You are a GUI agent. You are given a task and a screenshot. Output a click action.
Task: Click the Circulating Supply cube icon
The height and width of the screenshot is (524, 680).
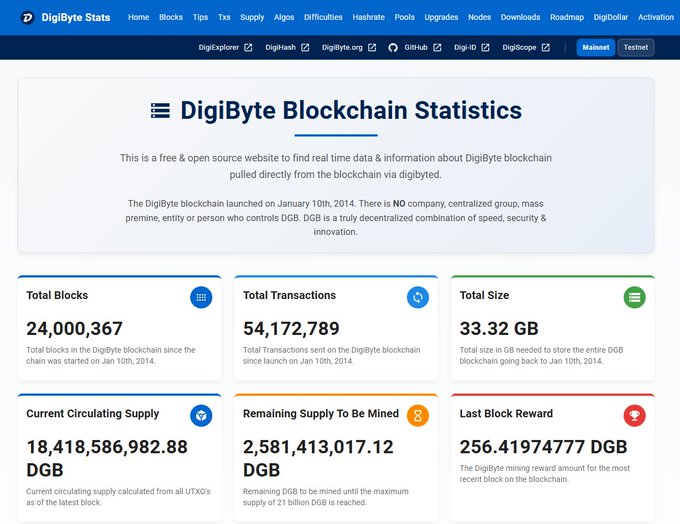201,416
